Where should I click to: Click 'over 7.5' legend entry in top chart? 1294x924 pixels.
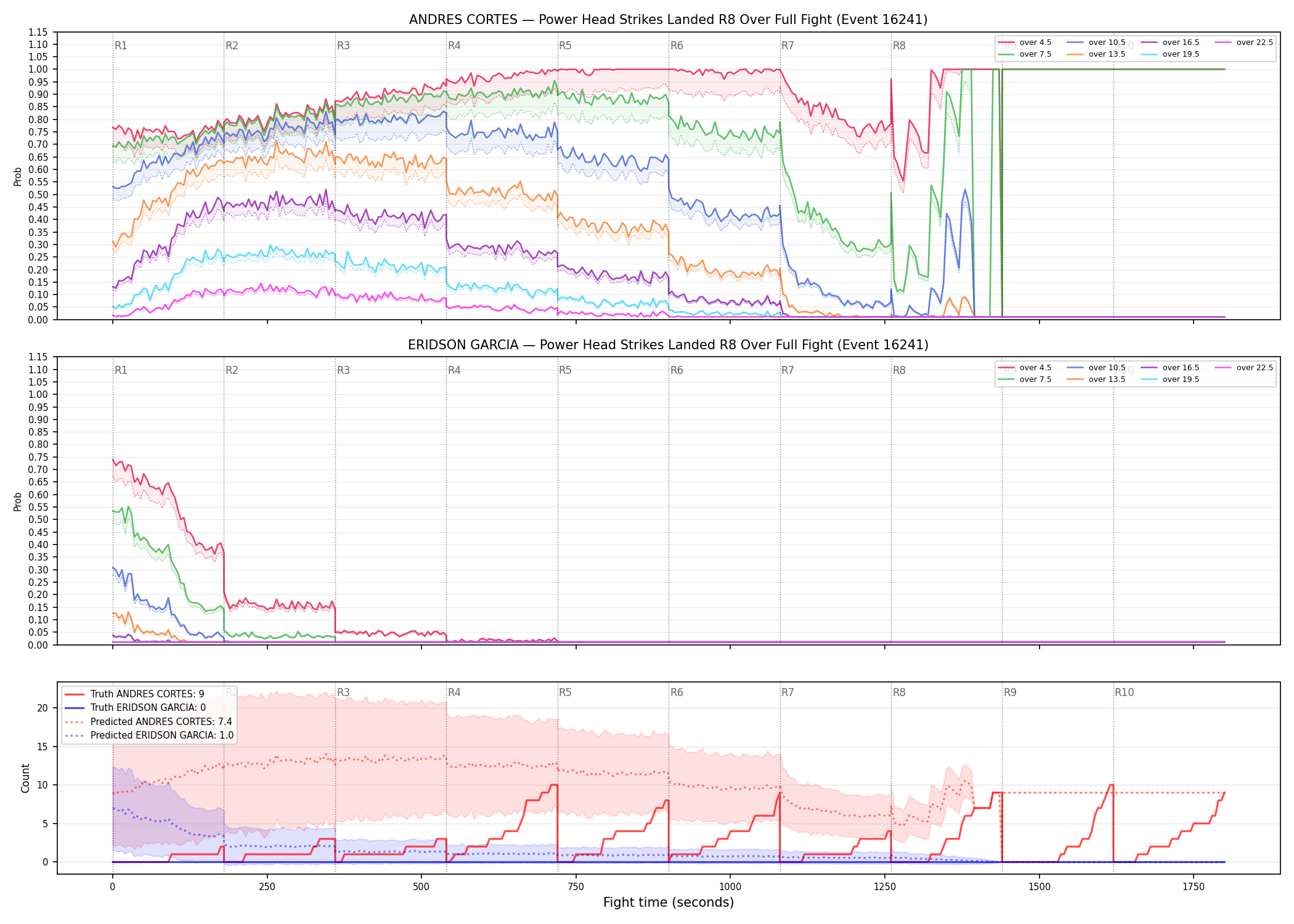(x=1025, y=54)
